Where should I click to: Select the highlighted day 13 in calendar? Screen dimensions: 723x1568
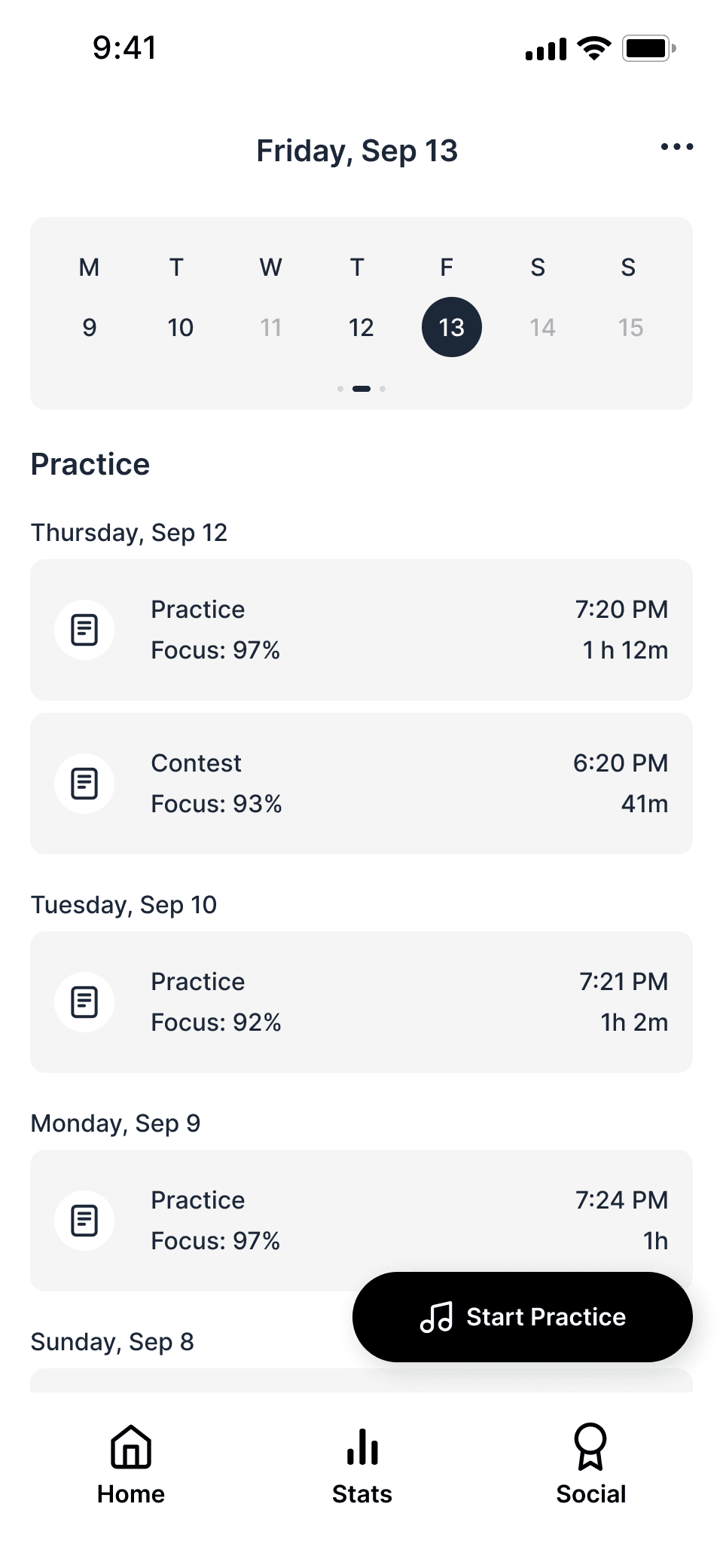point(452,327)
